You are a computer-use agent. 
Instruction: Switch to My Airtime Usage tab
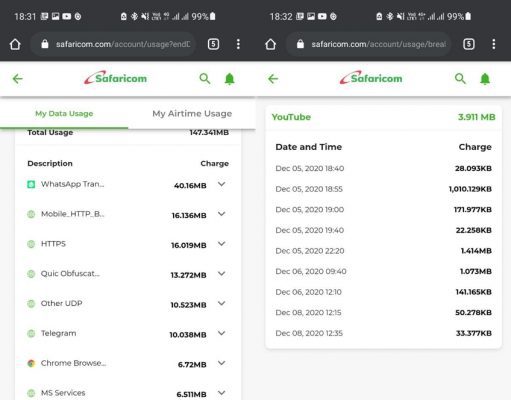[192, 114]
